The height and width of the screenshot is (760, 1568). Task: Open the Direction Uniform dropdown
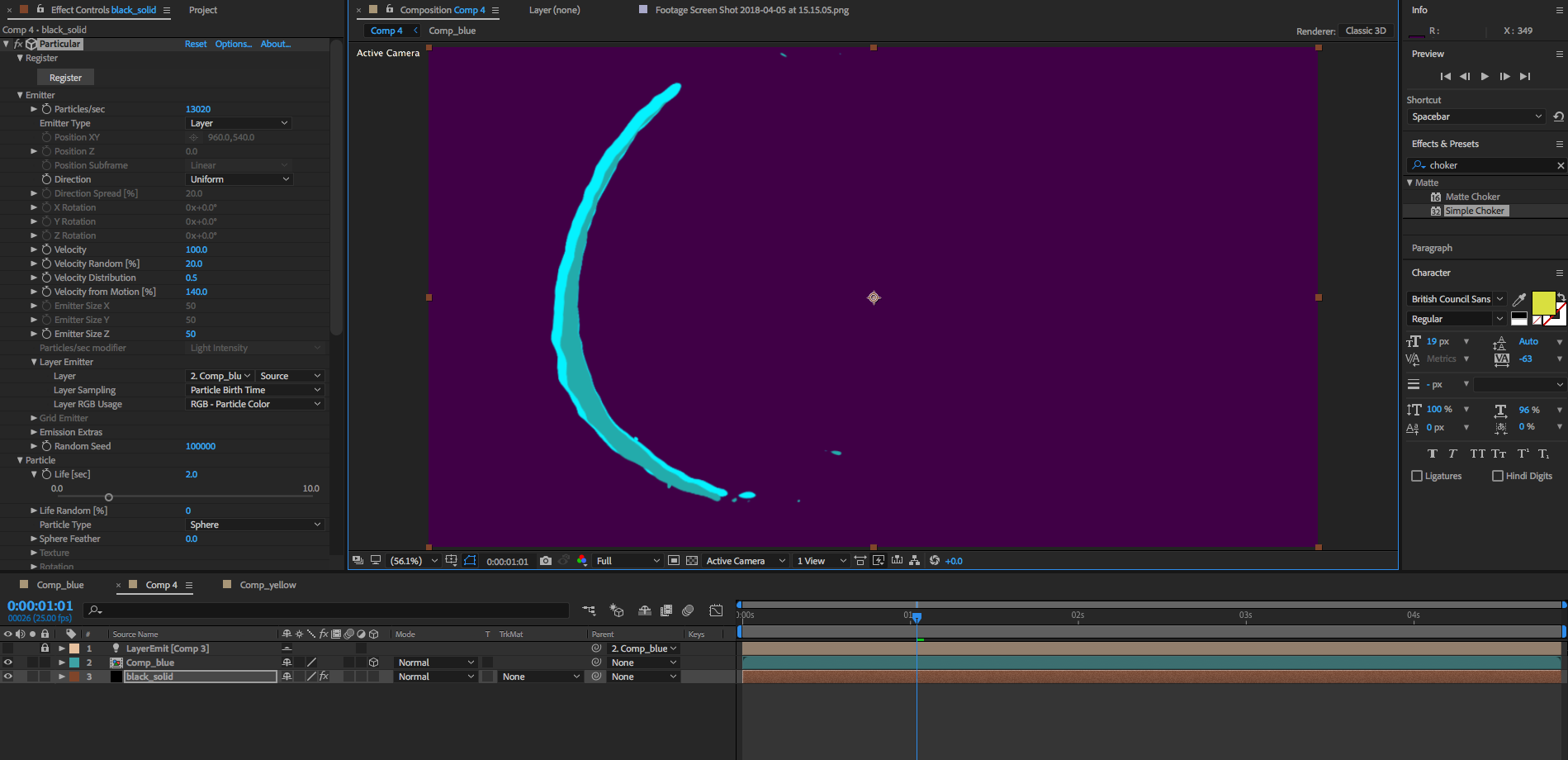tap(239, 179)
